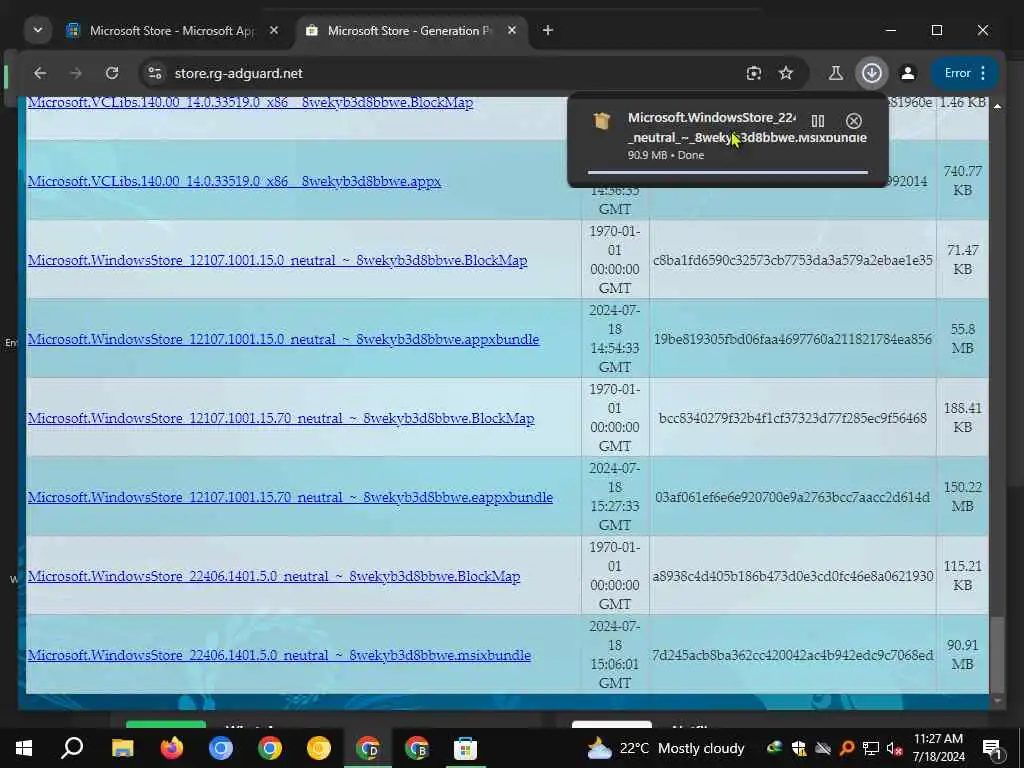The width and height of the screenshot is (1024, 768).
Task: Click the 90.91 MB size cell
Action: pyautogui.click(x=963, y=654)
